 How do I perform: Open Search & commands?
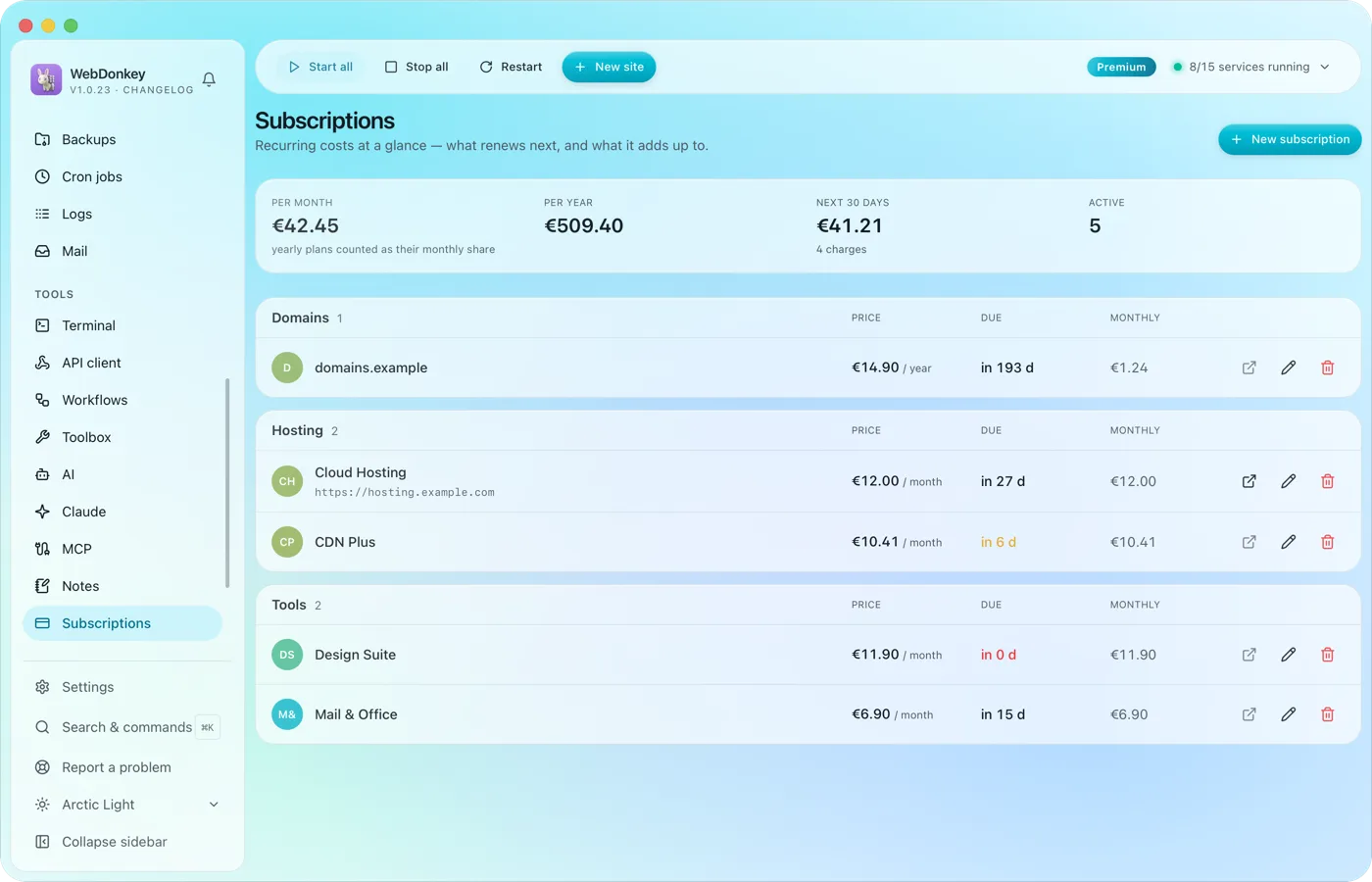(x=127, y=727)
